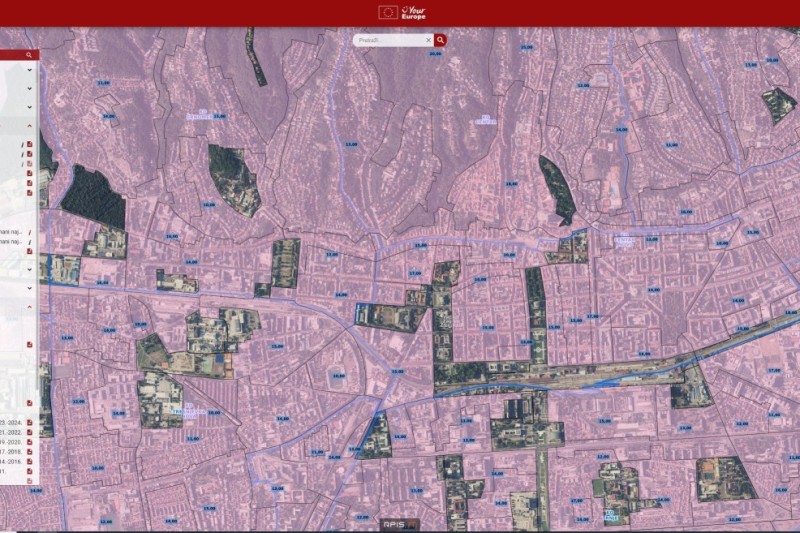Click the European Union flag emblem

388,12
